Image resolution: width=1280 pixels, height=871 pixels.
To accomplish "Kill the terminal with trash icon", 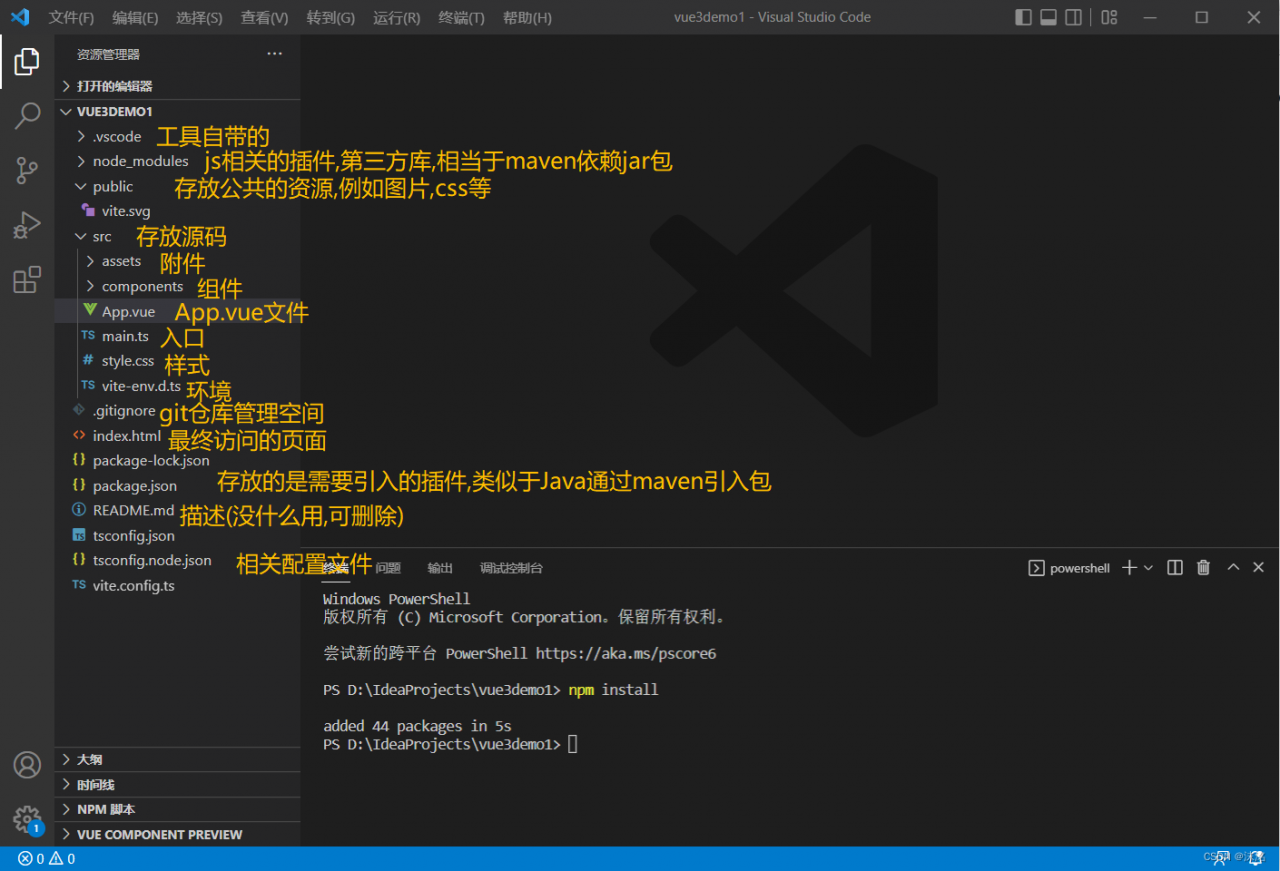I will point(1203,567).
